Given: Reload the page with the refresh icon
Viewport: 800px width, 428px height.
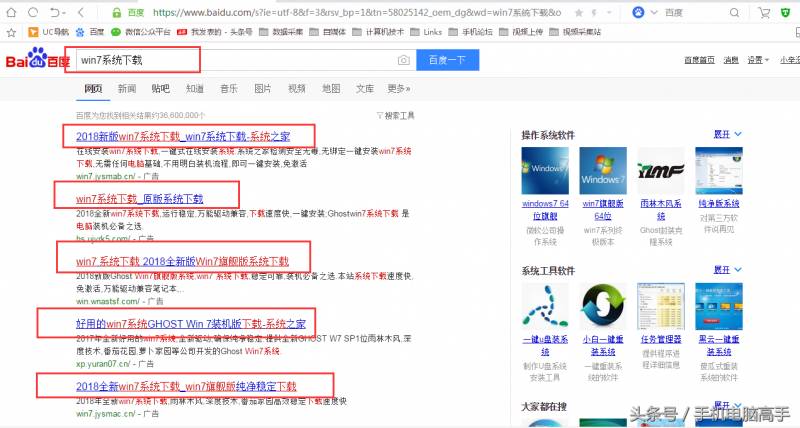Looking at the screenshot, I should (33, 12).
